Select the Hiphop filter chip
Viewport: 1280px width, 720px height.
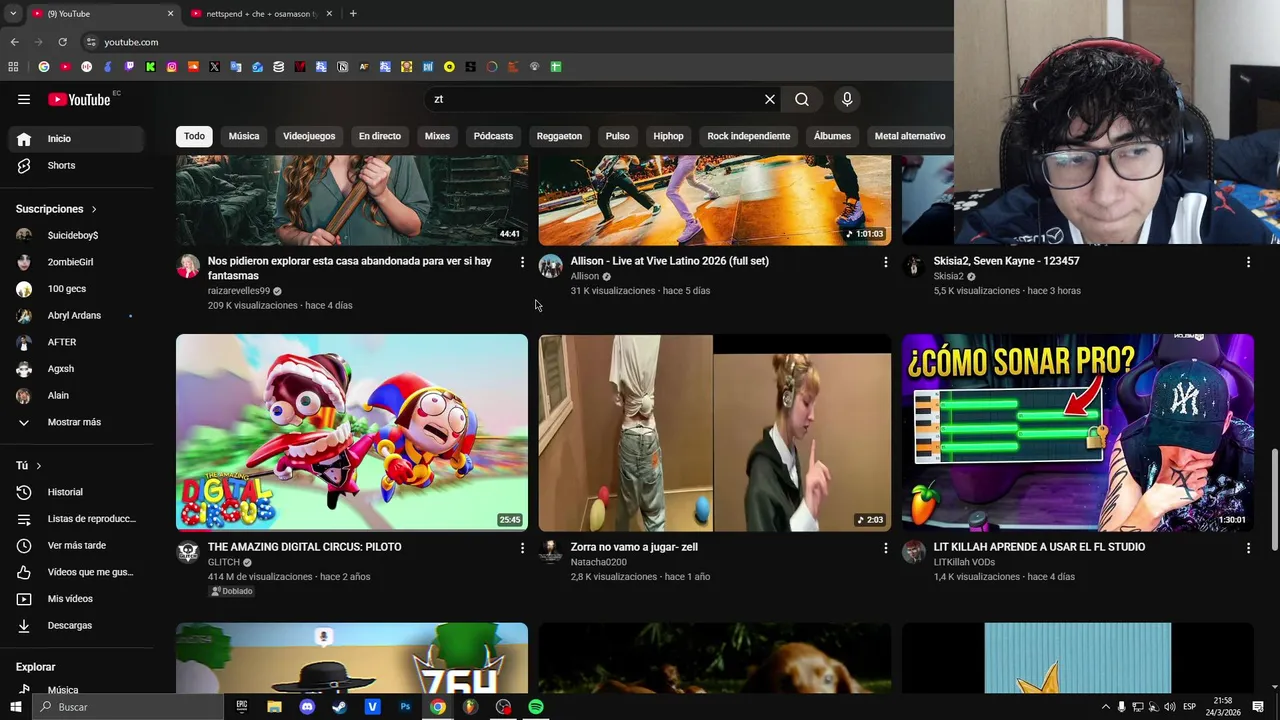[x=668, y=136]
